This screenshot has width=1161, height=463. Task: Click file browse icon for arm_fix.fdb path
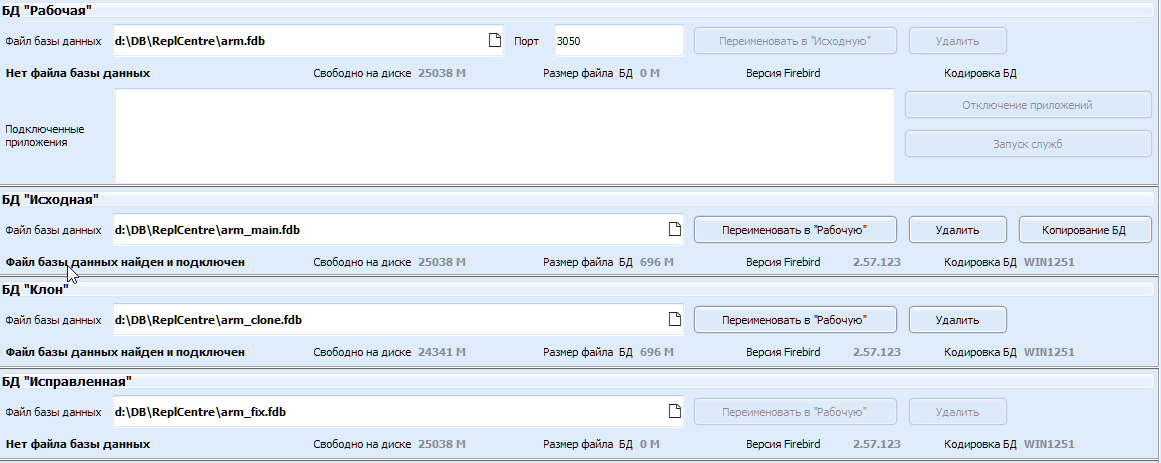674,411
